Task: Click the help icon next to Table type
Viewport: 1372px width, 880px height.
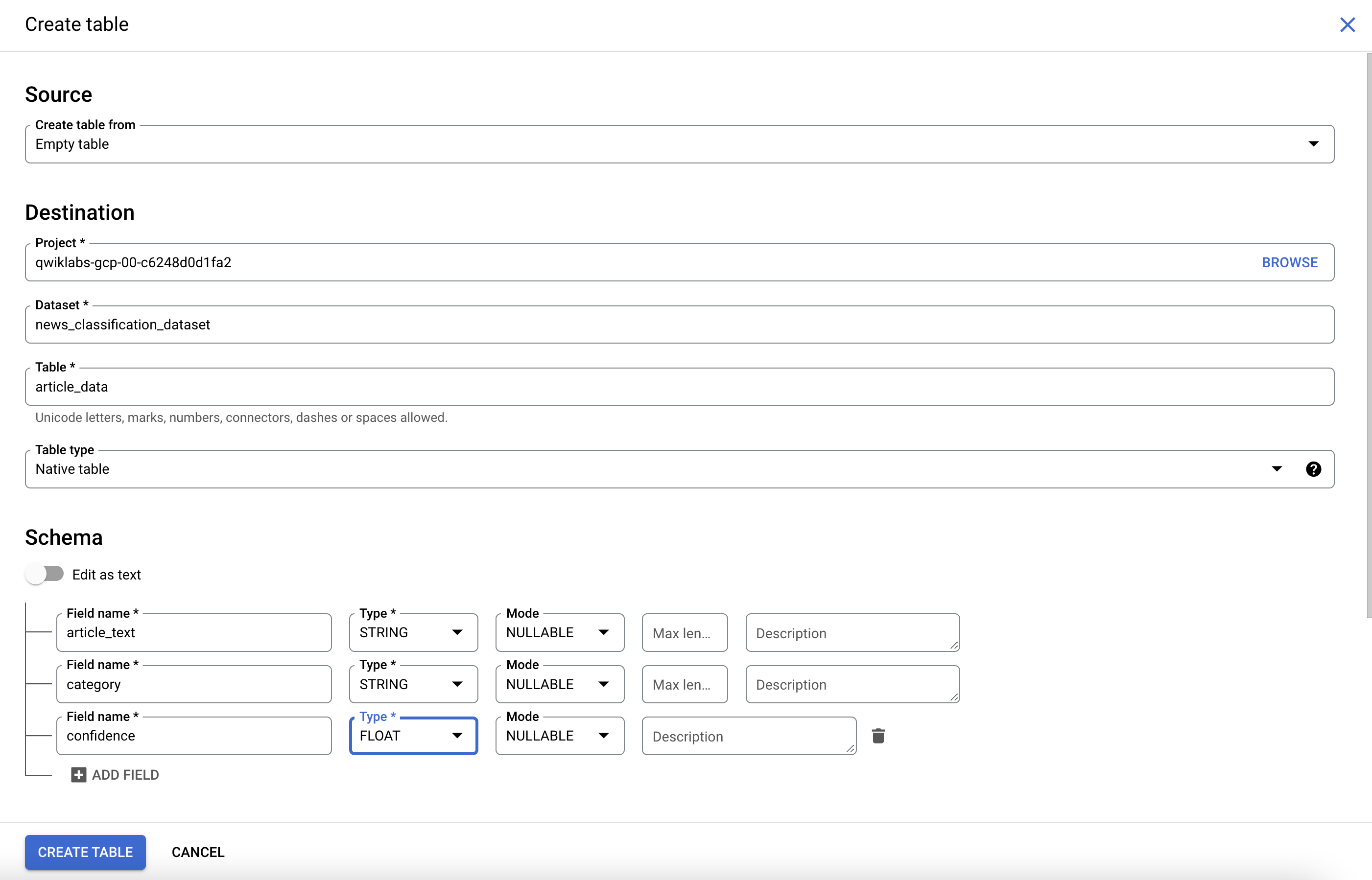Action: pyautogui.click(x=1313, y=468)
